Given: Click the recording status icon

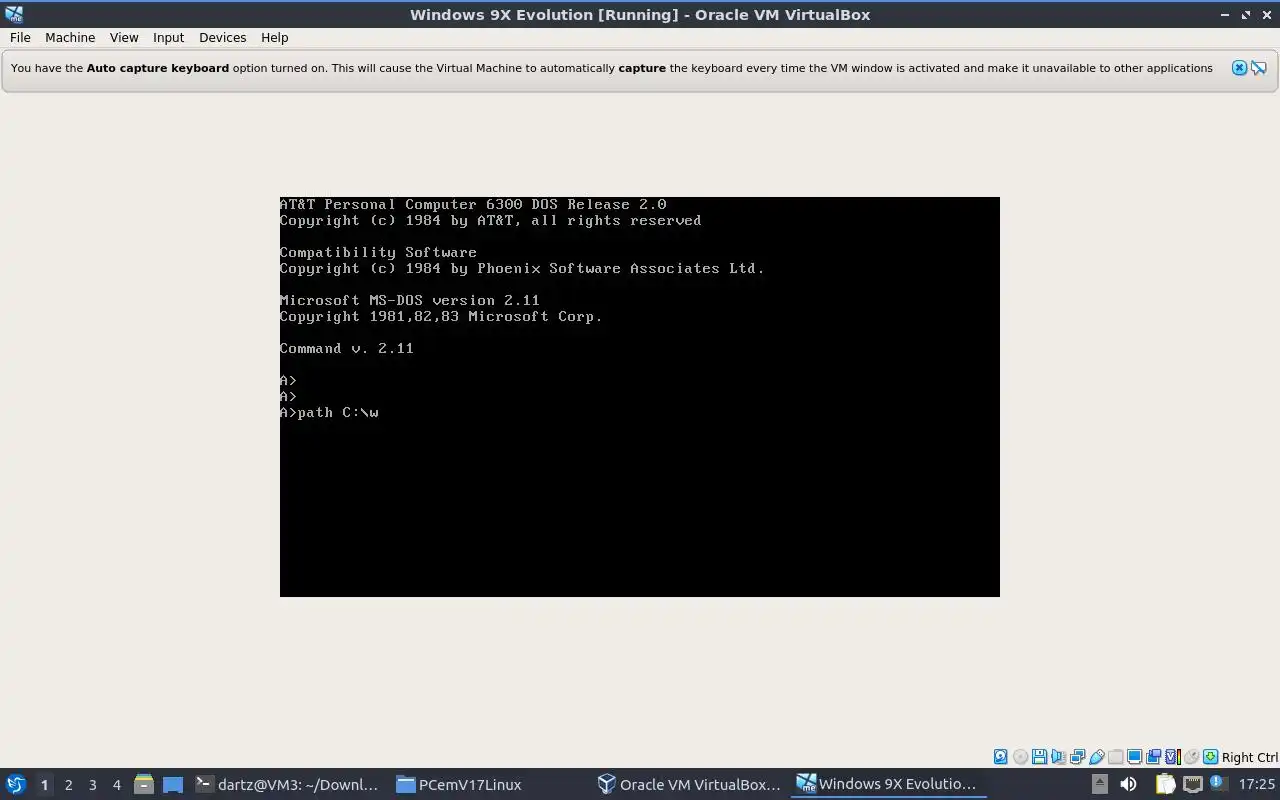Looking at the screenshot, I should 1153,757.
